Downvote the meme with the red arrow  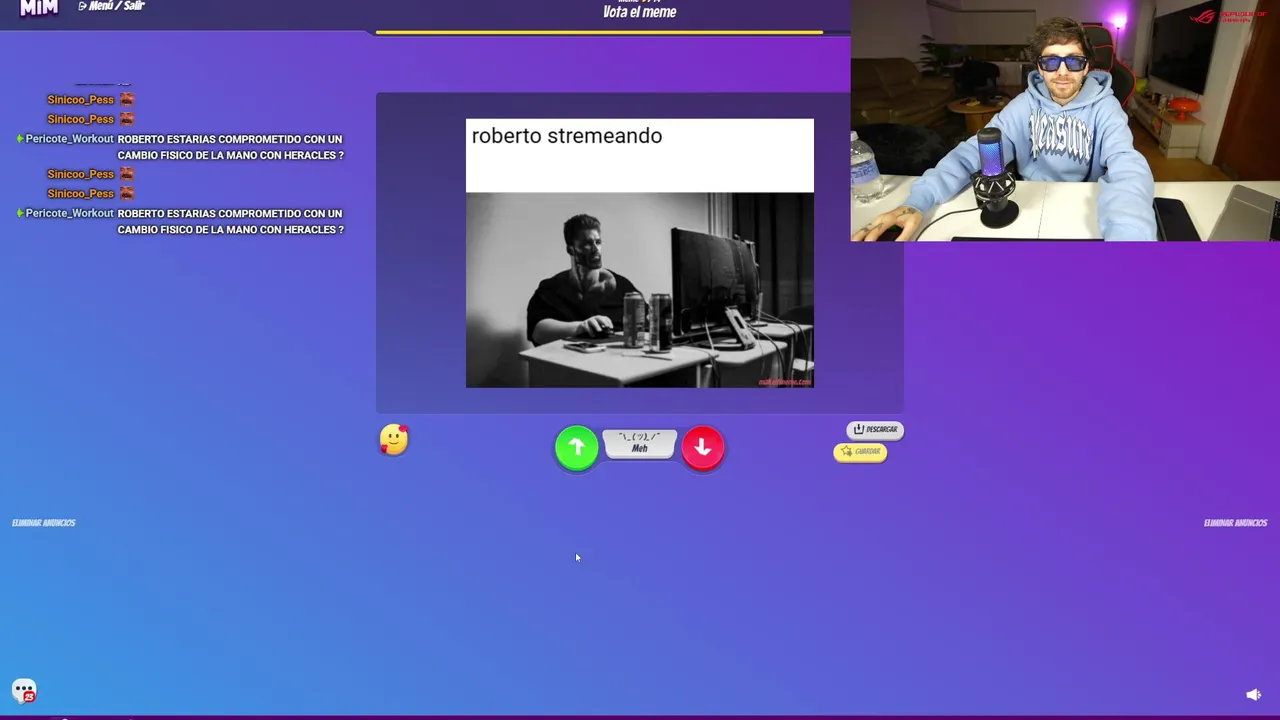(703, 448)
